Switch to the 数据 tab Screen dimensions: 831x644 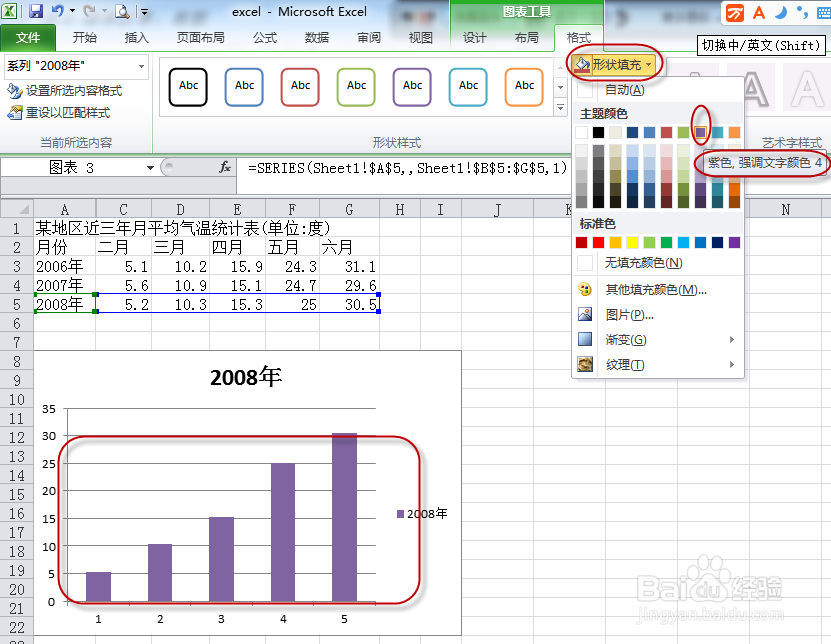tap(316, 38)
